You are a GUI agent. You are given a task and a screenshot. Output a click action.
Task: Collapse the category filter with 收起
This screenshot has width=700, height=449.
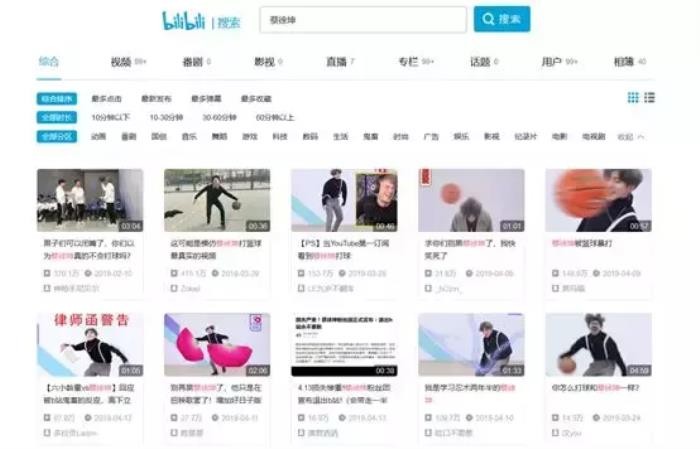[x=630, y=136]
